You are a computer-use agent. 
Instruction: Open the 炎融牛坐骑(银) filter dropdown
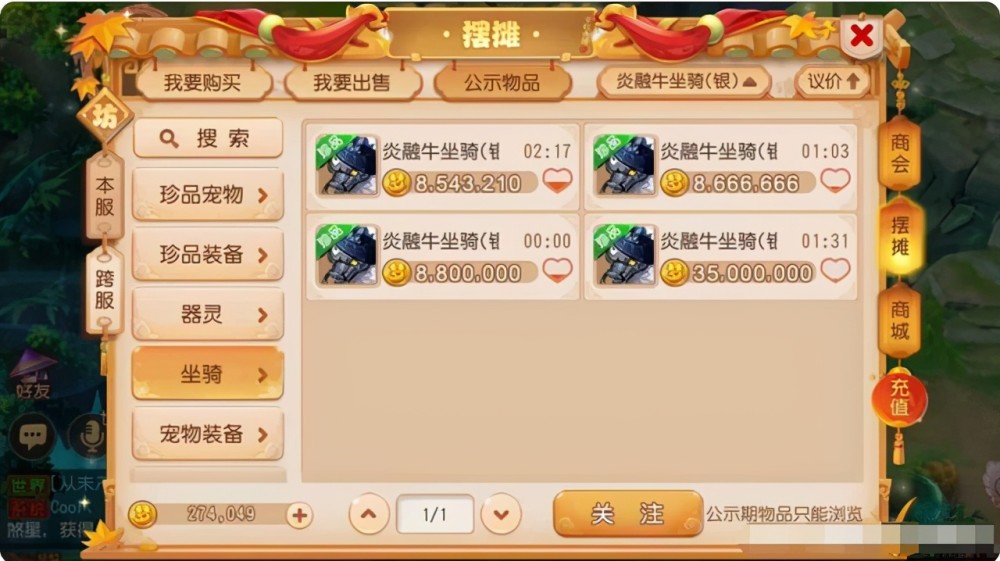pos(684,82)
